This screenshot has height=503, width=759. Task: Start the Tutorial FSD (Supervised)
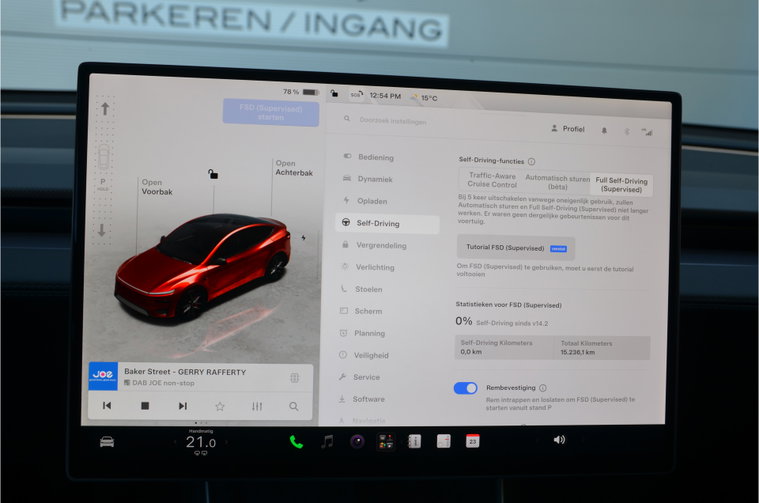(516, 248)
